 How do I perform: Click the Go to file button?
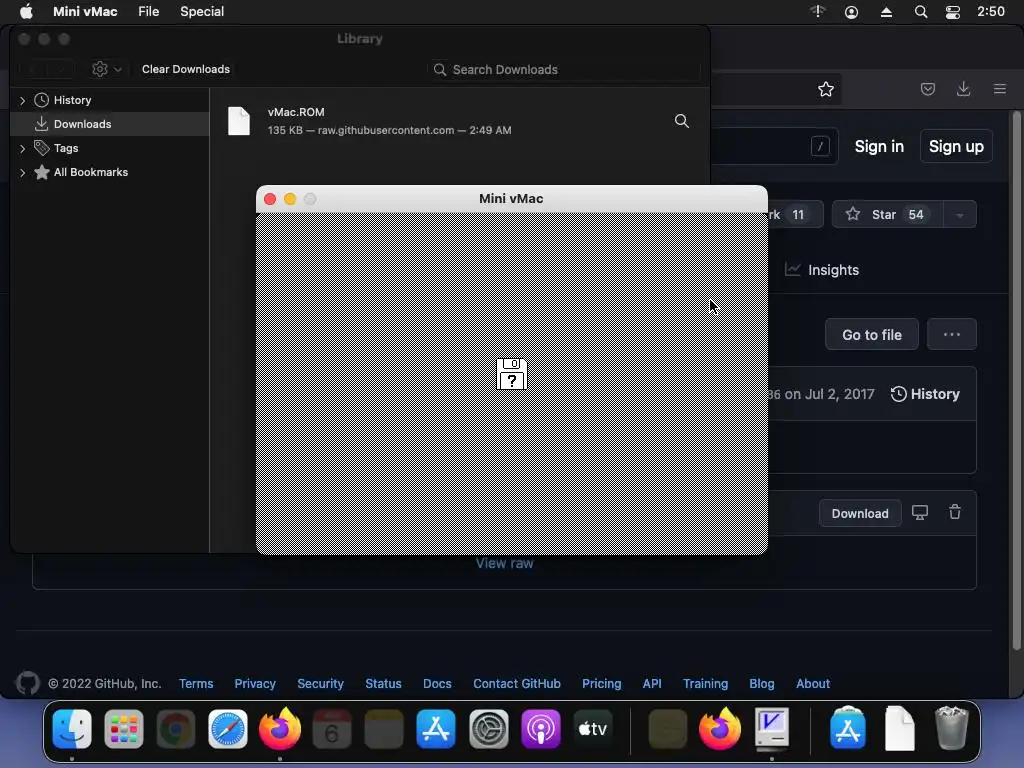coord(872,334)
